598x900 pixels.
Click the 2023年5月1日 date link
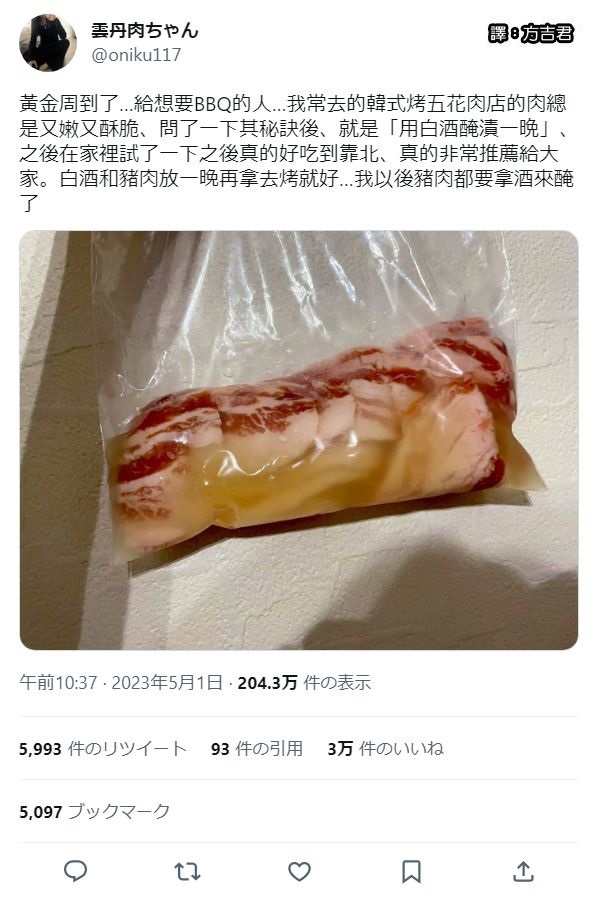pyautogui.click(x=167, y=682)
